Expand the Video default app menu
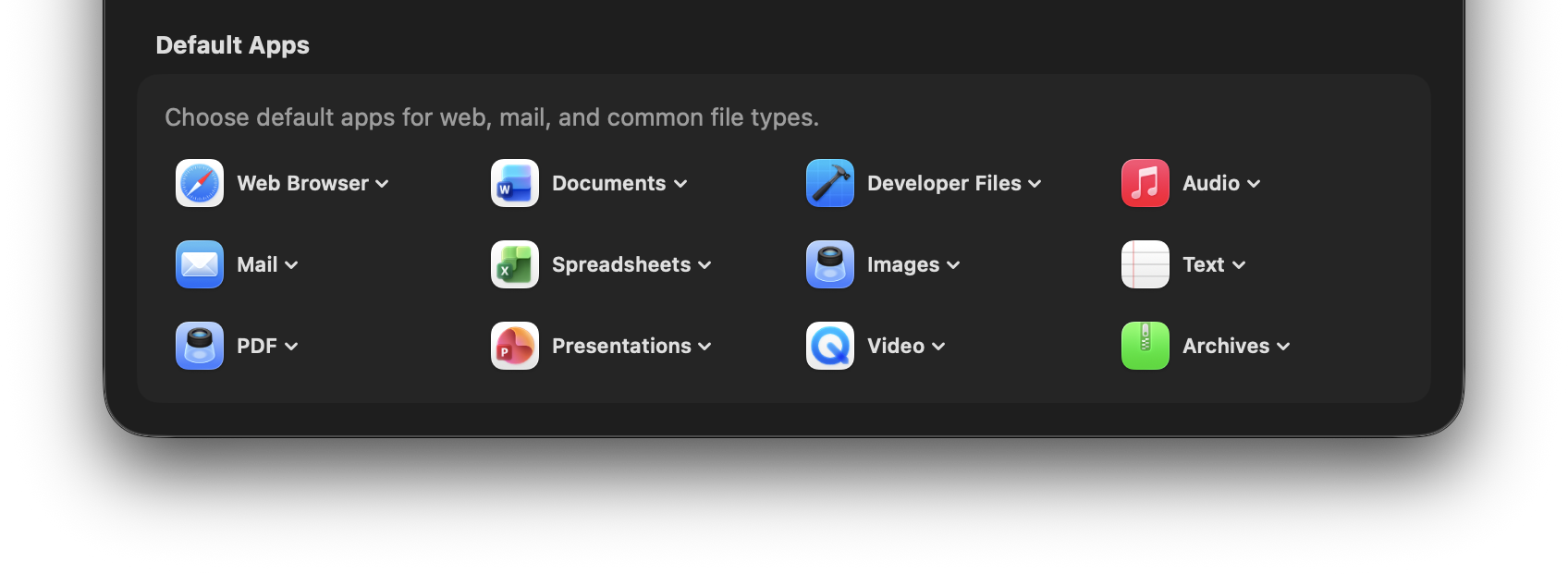The image size is (1568, 574). click(906, 346)
